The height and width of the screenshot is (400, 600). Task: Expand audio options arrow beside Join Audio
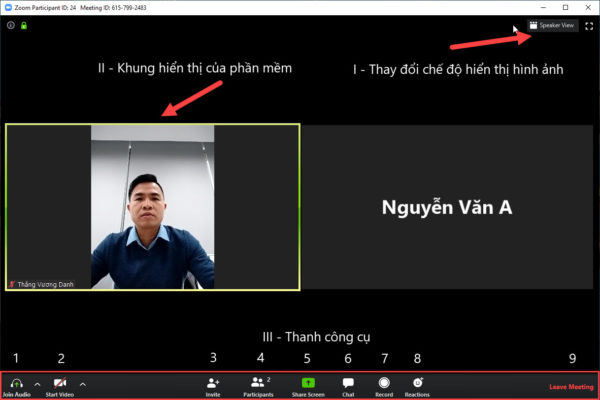point(37,383)
